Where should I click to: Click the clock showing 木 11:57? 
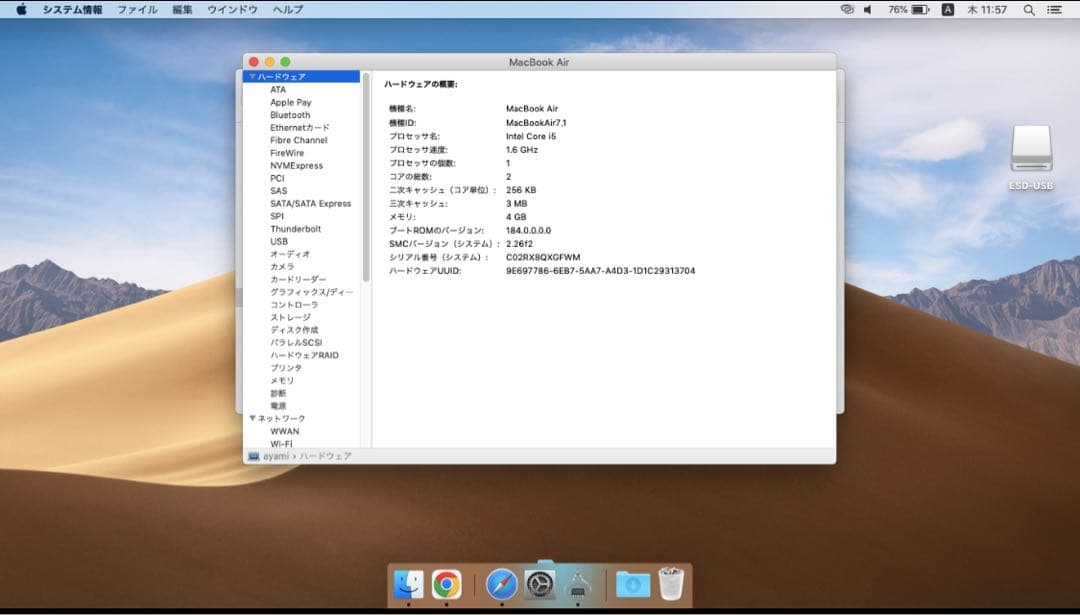(x=986, y=10)
